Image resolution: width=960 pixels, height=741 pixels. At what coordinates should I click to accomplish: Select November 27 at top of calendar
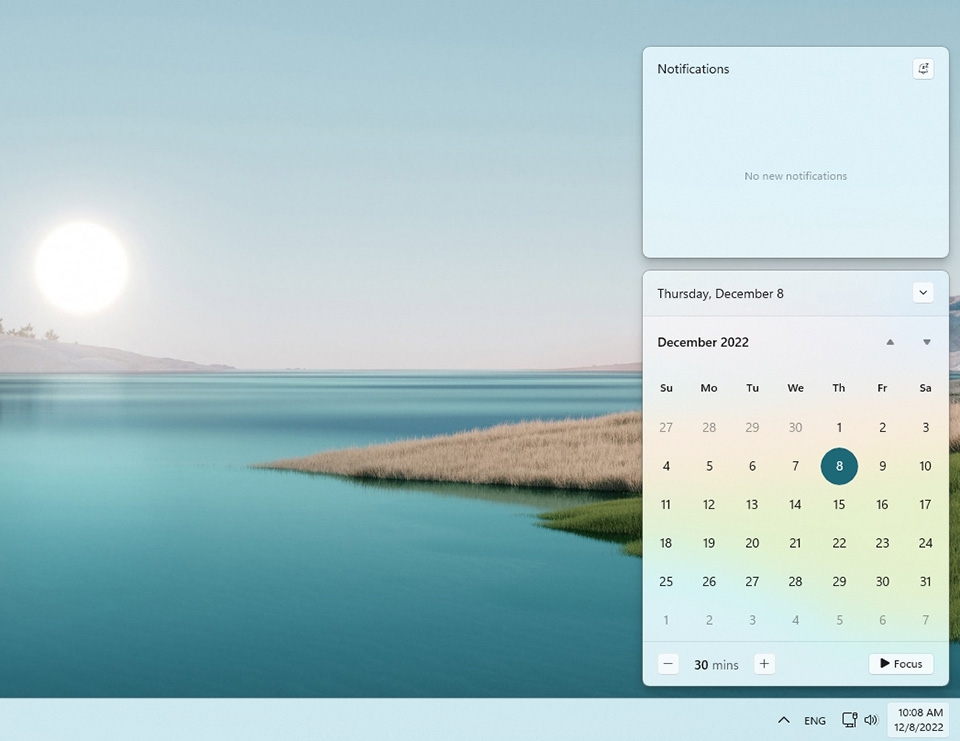(666, 427)
